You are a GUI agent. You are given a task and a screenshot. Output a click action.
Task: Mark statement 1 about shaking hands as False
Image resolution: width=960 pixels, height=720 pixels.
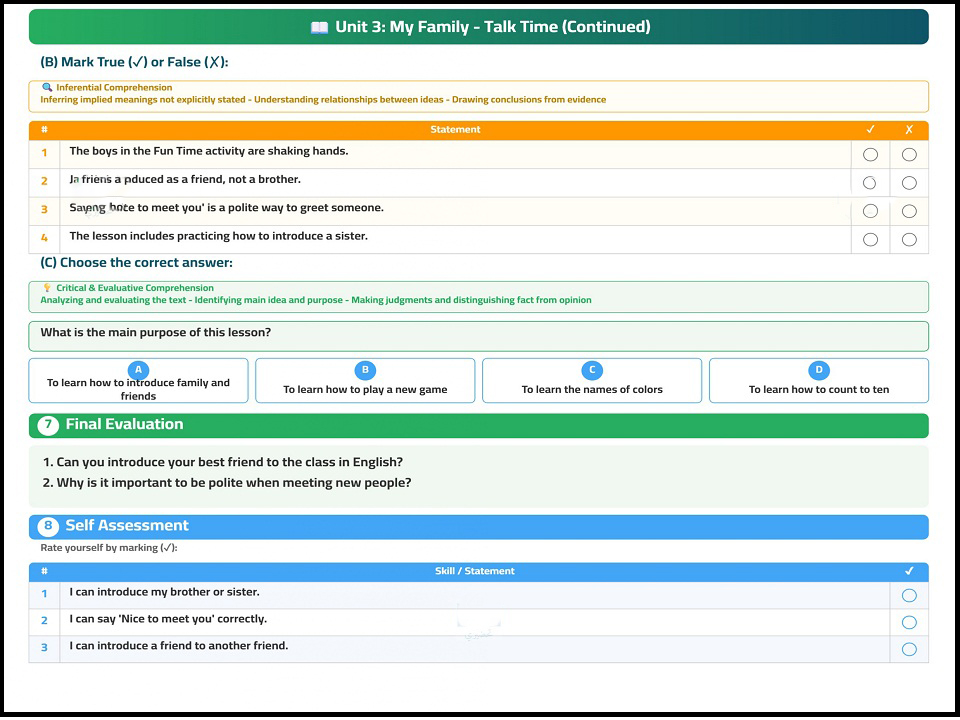click(909, 155)
